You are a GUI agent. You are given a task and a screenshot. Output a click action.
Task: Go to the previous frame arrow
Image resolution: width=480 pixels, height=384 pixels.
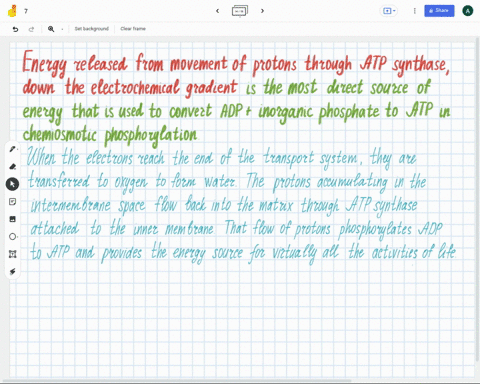pyautogui.click(x=217, y=11)
